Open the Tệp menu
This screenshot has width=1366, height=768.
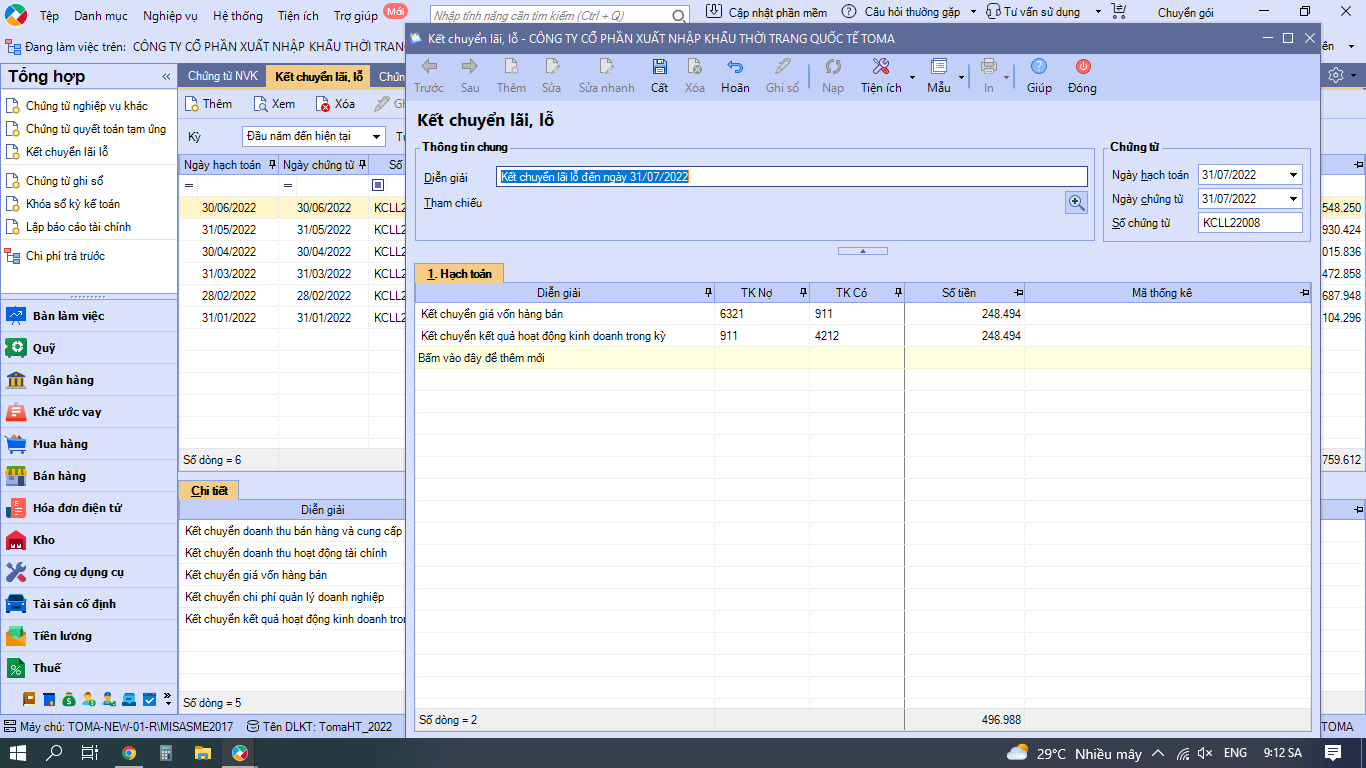(x=49, y=16)
